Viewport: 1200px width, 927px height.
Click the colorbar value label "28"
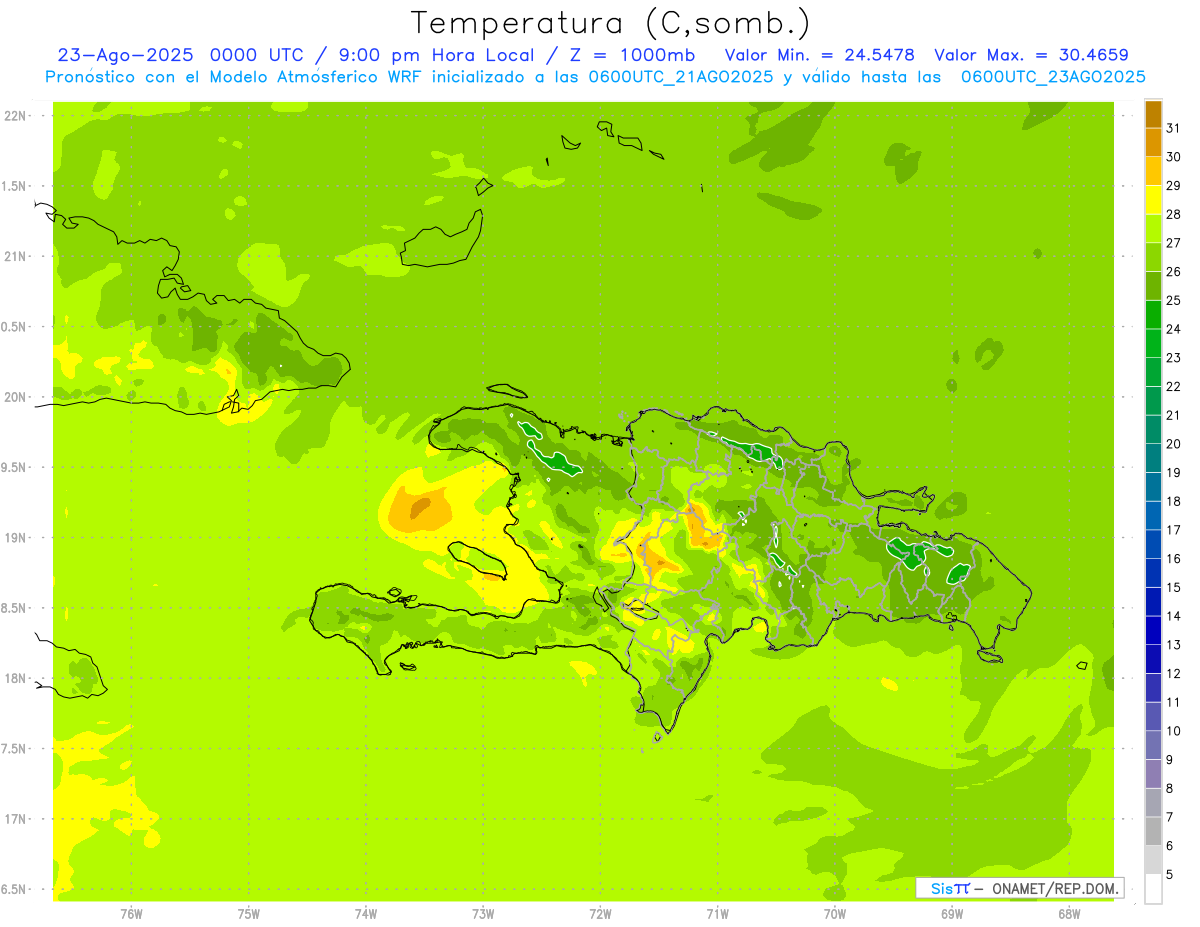point(1173,214)
